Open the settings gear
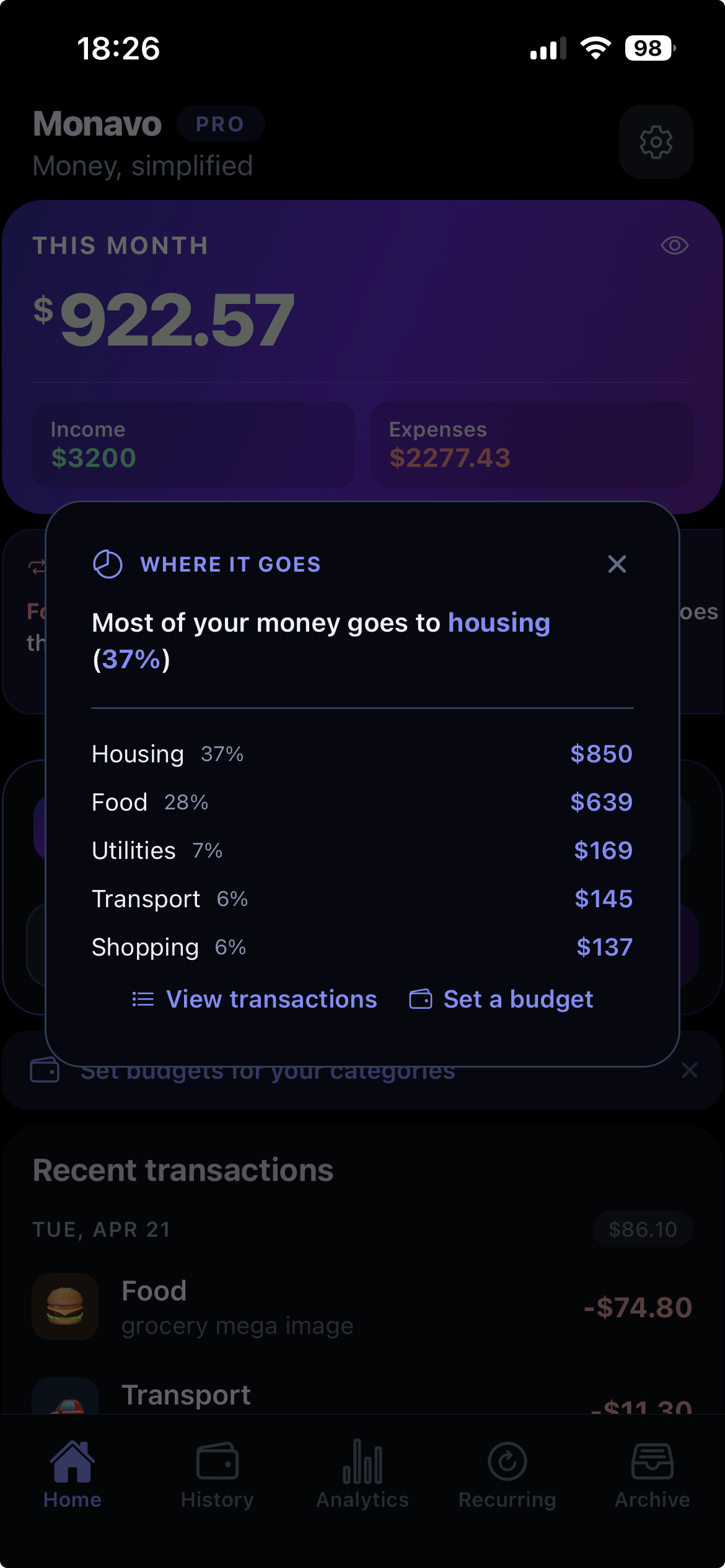This screenshot has width=725, height=1568. 656,142
